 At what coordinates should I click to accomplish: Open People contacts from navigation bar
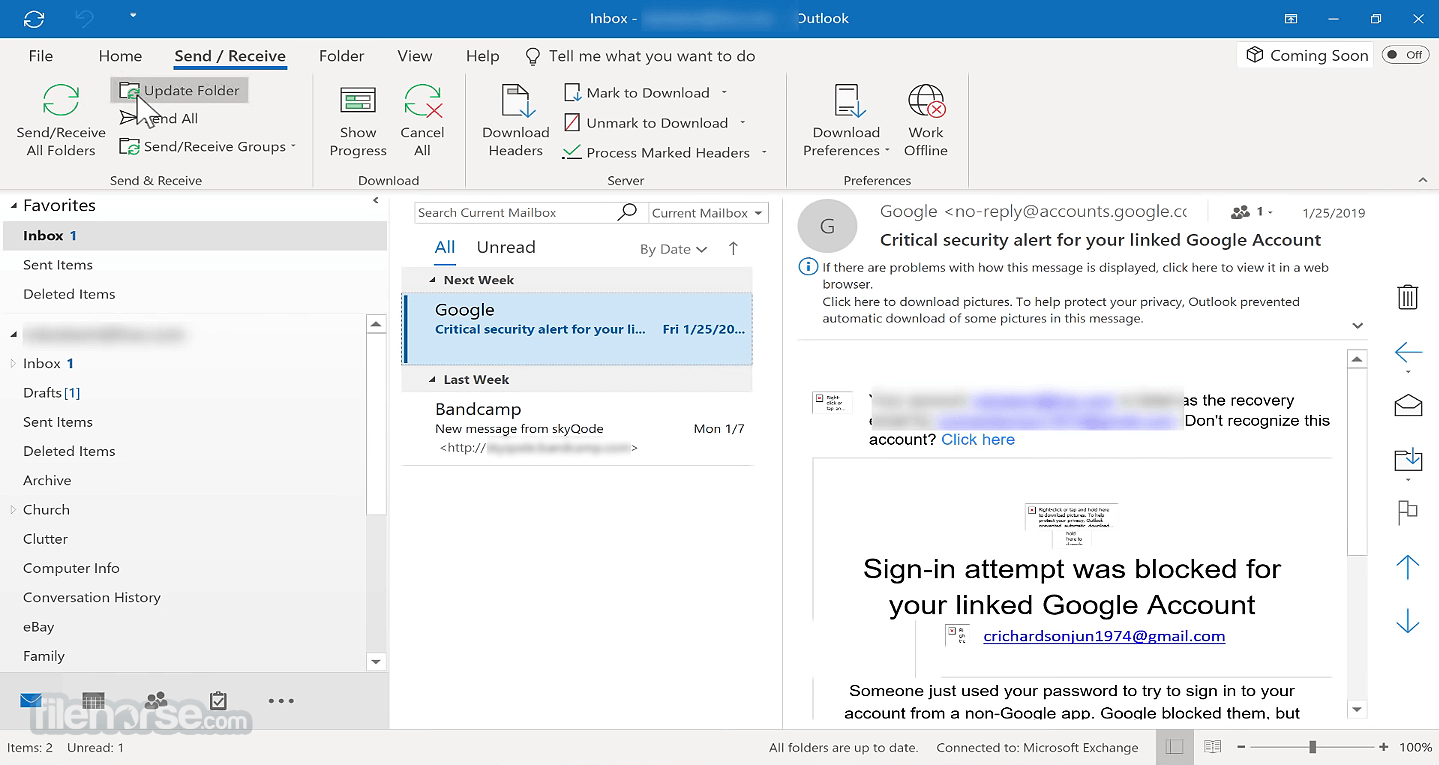point(156,701)
